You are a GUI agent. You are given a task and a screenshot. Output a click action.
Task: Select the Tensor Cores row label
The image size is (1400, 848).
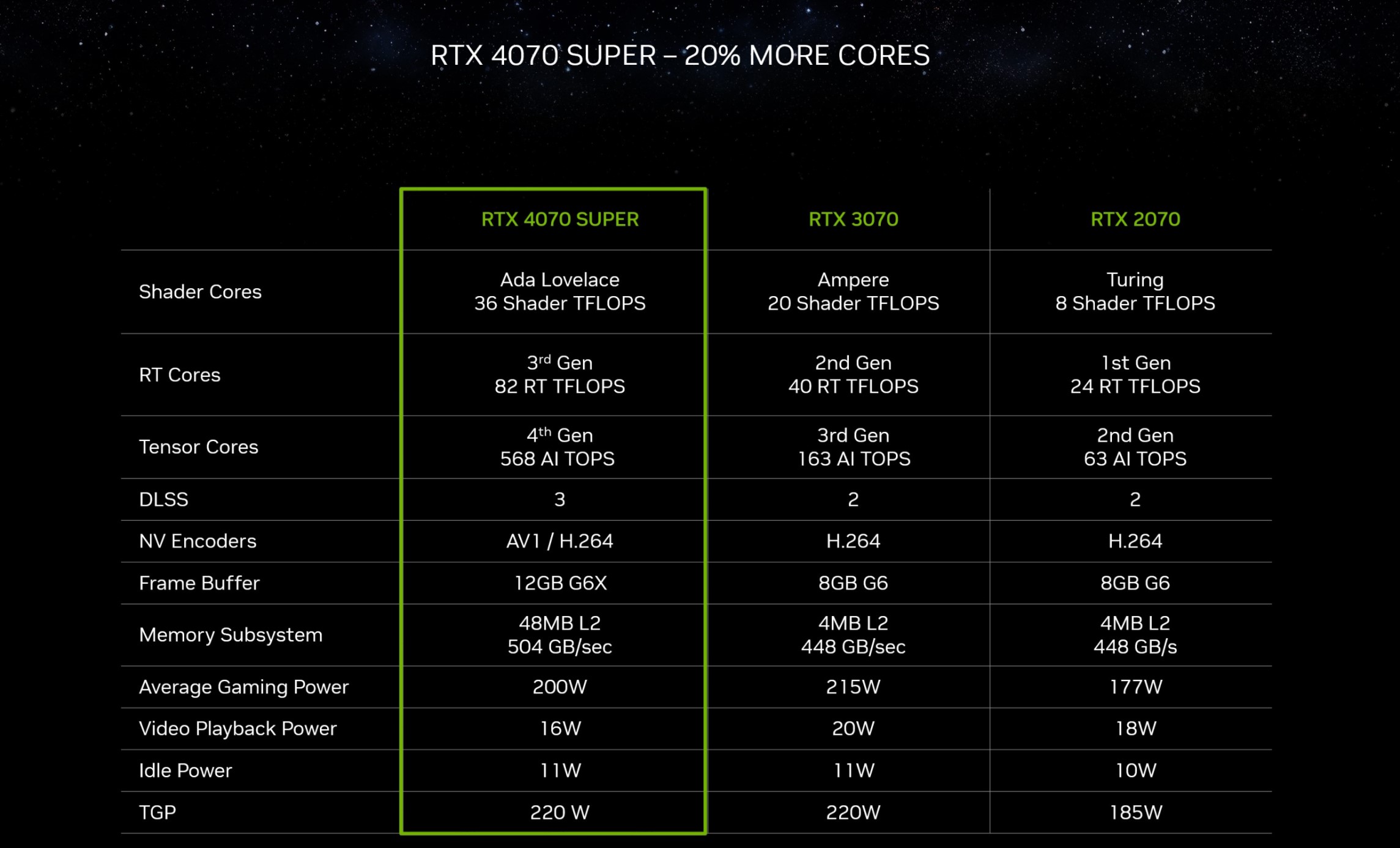pos(199,447)
